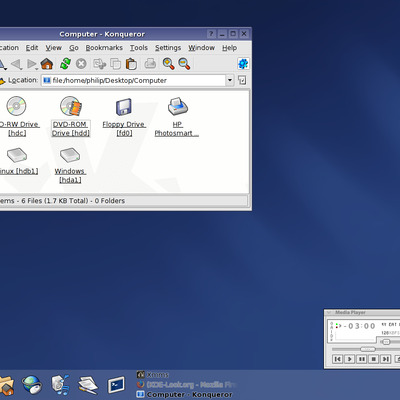Launch the multimedia speaker panel icon
Viewport: 400px width, 400px height.
click(60, 384)
